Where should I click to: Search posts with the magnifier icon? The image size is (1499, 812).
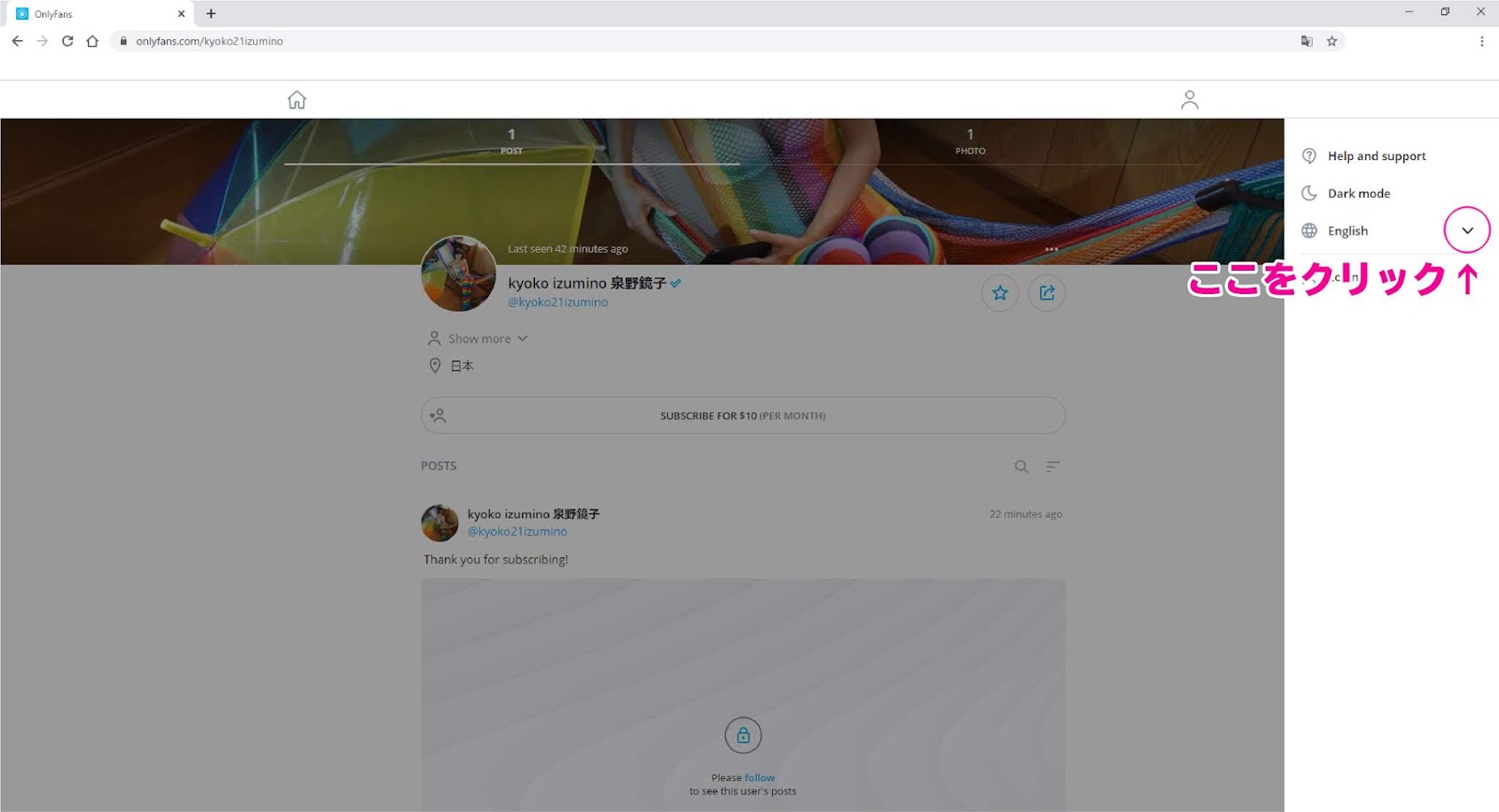click(x=1021, y=466)
